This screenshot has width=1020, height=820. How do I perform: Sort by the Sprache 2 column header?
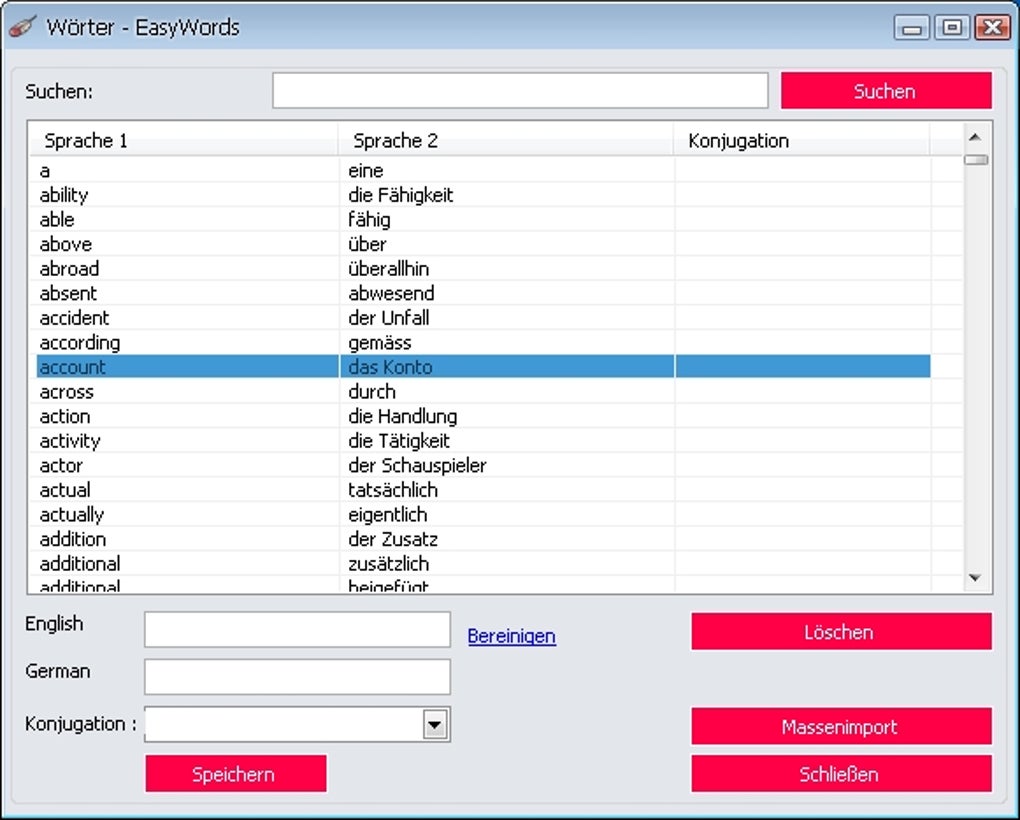pyautogui.click(x=506, y=140)
